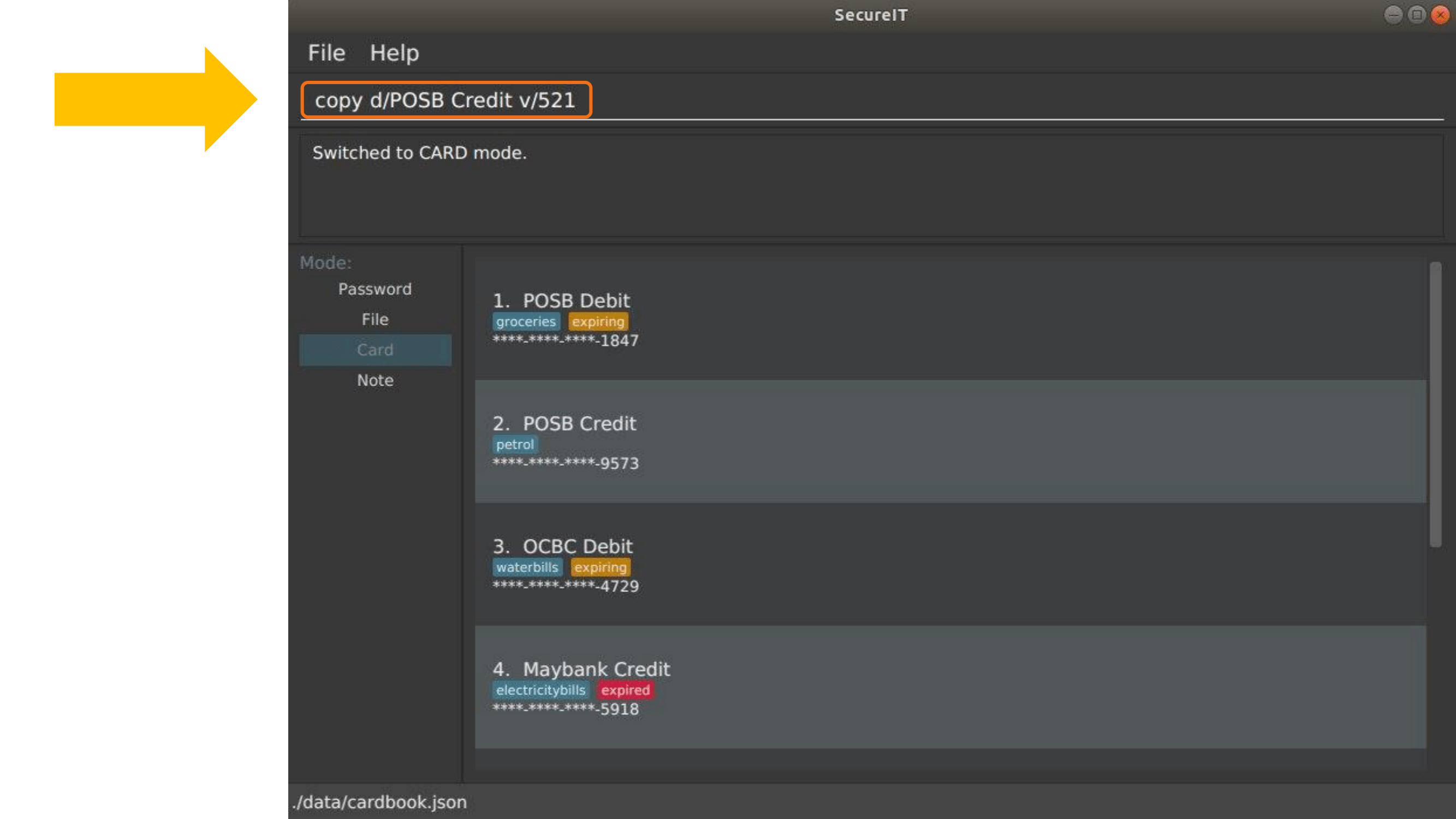Click the expiring tag on OCBC Debit
Screen dimensions: 1456x819
601,567
